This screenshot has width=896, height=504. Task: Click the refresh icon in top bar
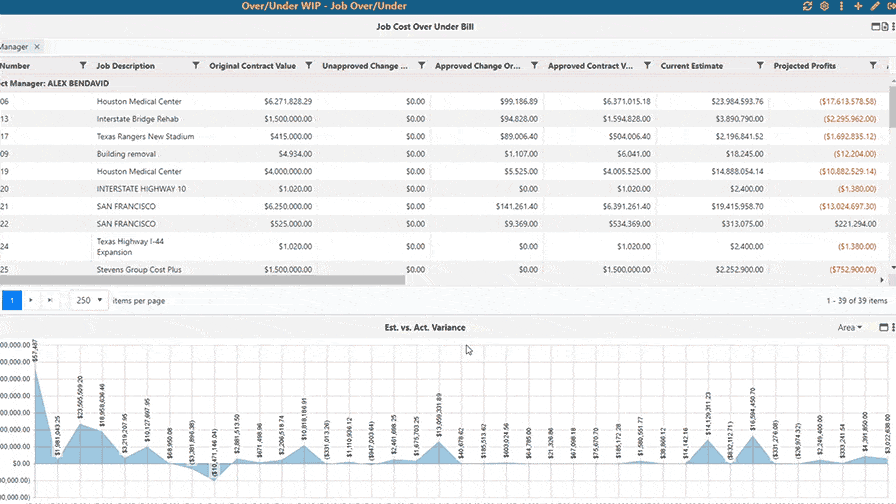click(x=807, y=6)
